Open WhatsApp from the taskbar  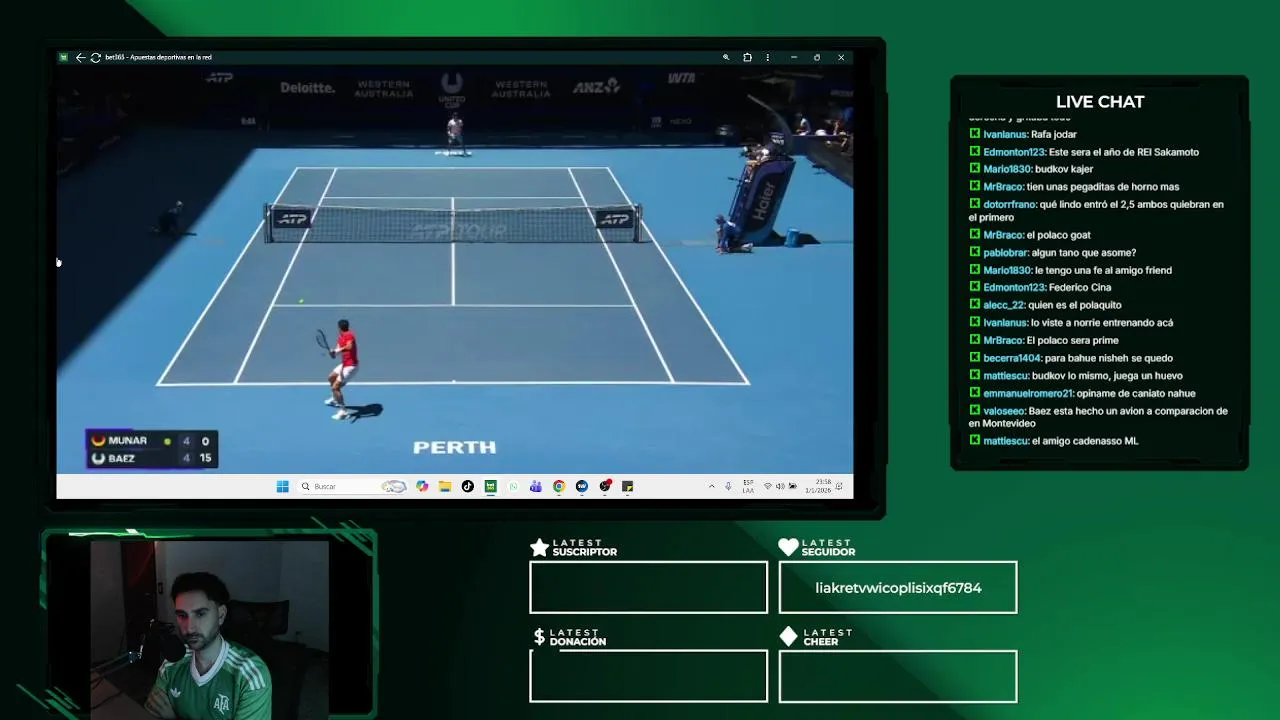pyautogui.click(x=513, y=486)
